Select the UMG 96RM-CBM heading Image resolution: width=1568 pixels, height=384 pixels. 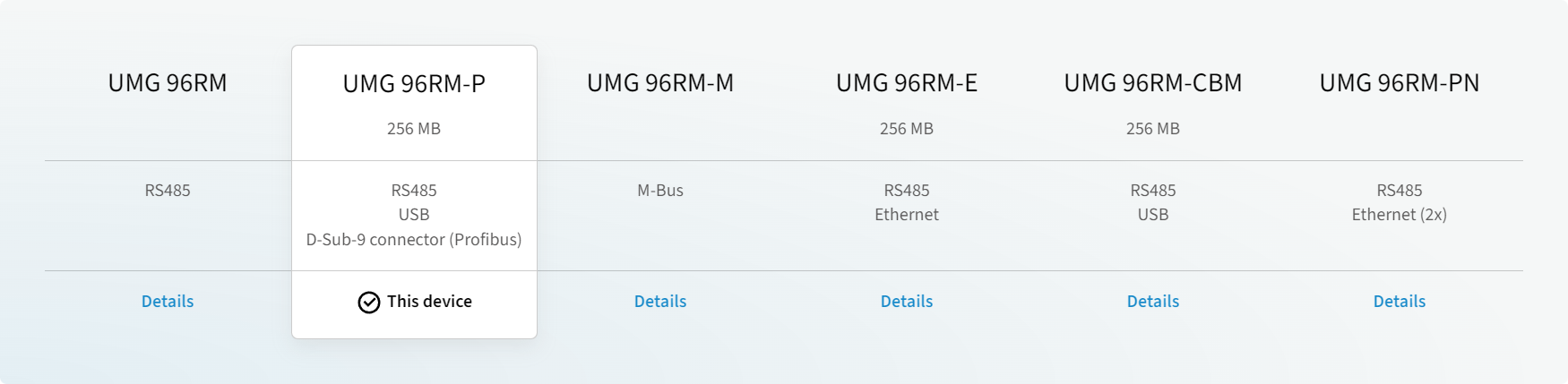tap(1153, 83)
